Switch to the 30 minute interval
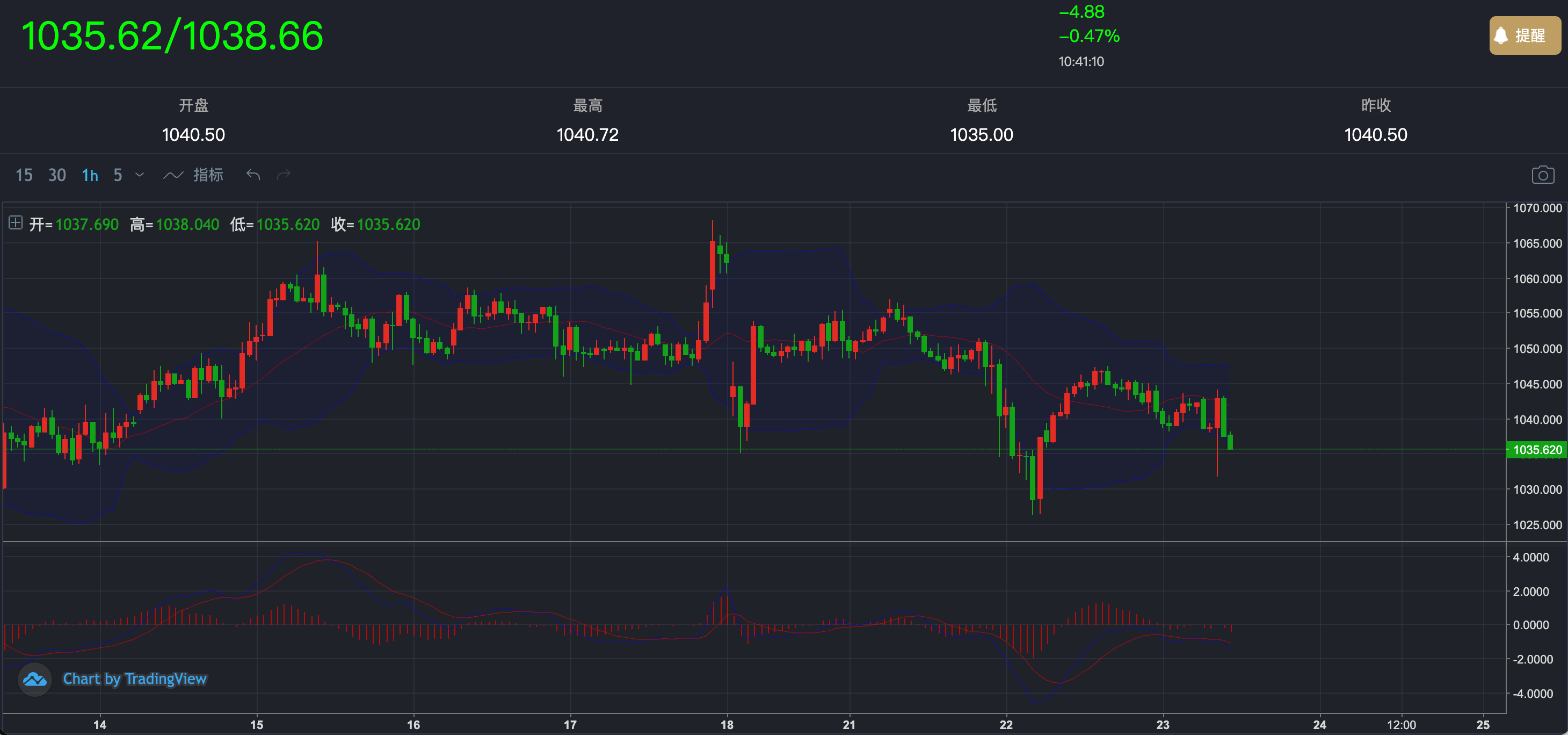 tap(57, 175)
